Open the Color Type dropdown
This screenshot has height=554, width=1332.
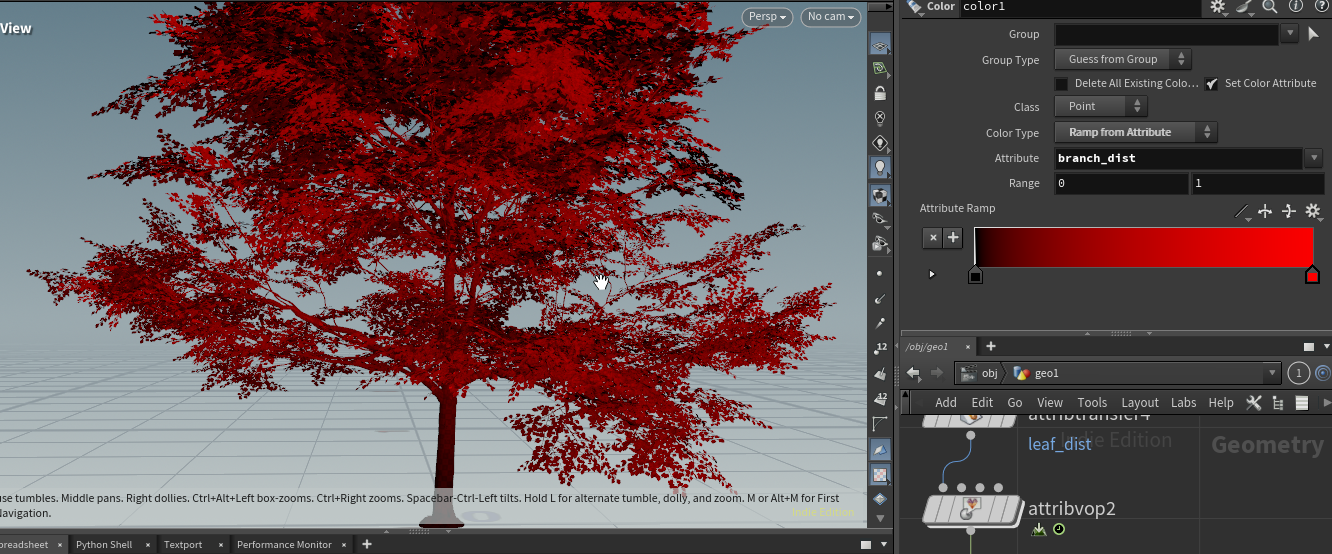click(1135, 132)
